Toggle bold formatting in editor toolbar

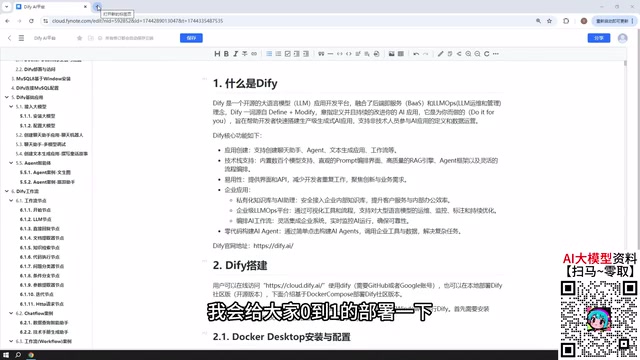pyautogui.click(x=226, y=54)
